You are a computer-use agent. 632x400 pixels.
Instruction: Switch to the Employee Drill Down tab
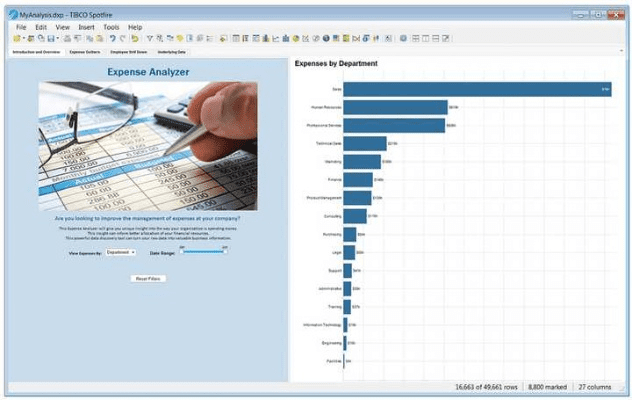pos(128,51)
